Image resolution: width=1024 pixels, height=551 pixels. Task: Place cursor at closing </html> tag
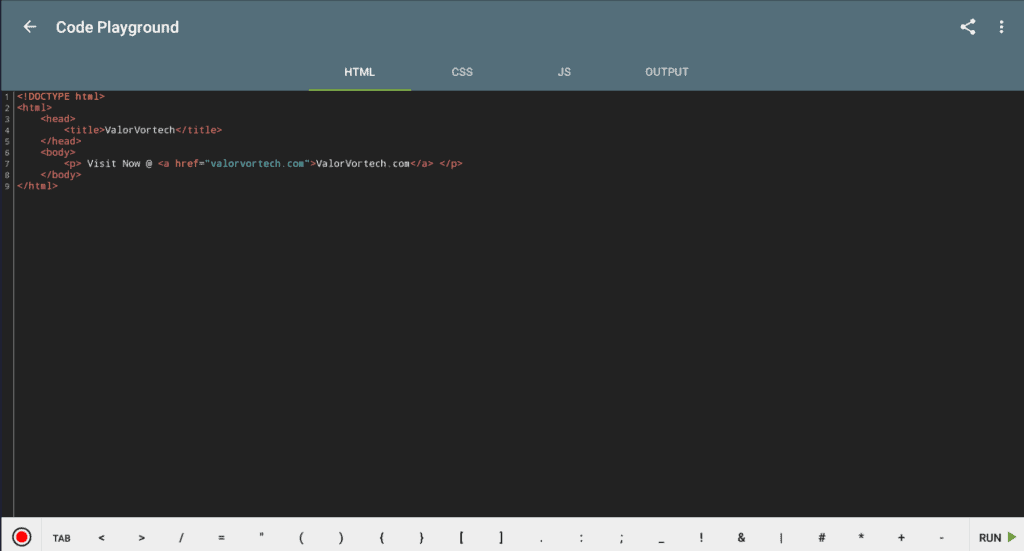tap(37, 186)
